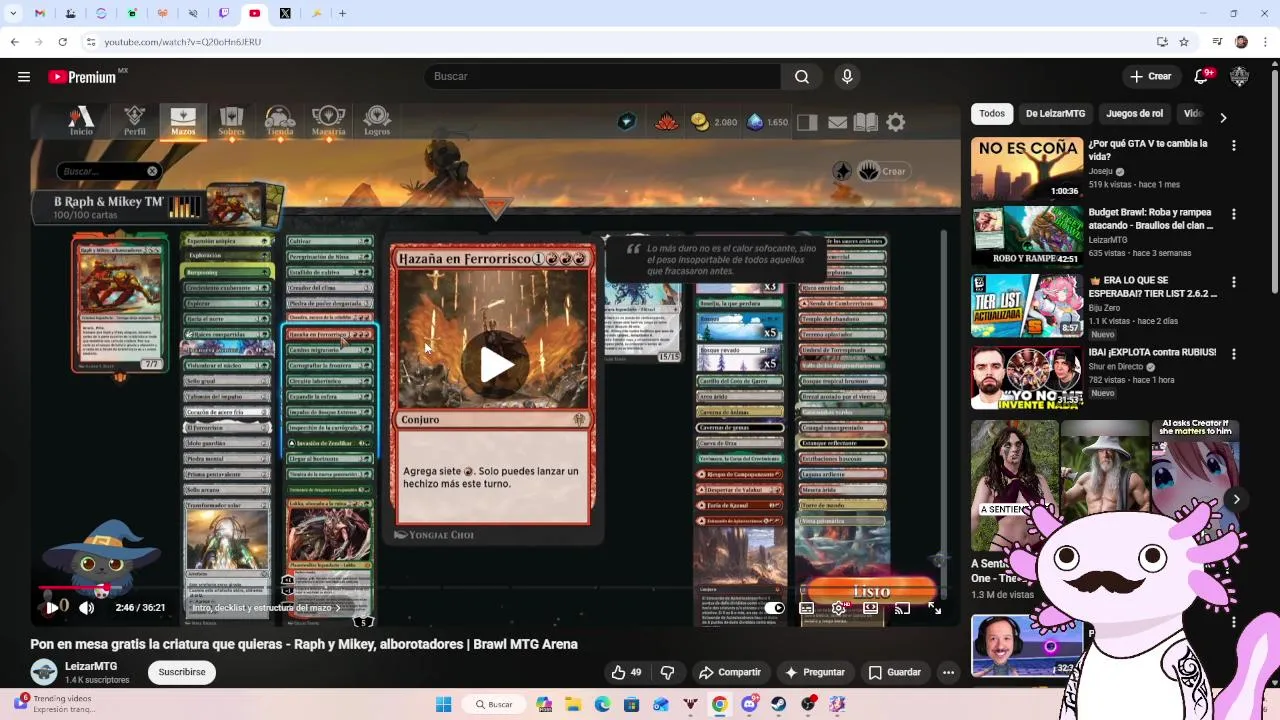The width and height of the screenshot is (1280, 720).
Task: Open a new browser tab
Action: (342, 13)
